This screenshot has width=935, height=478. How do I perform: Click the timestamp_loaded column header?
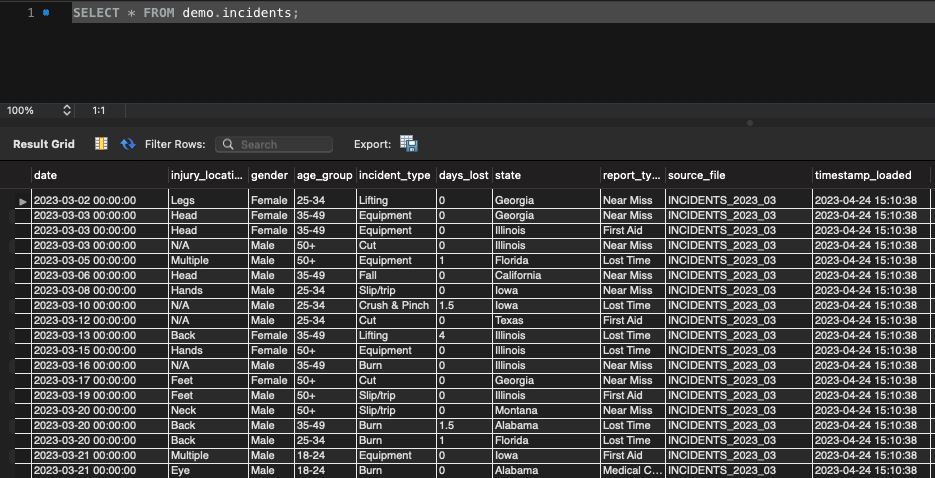point(871,175)
